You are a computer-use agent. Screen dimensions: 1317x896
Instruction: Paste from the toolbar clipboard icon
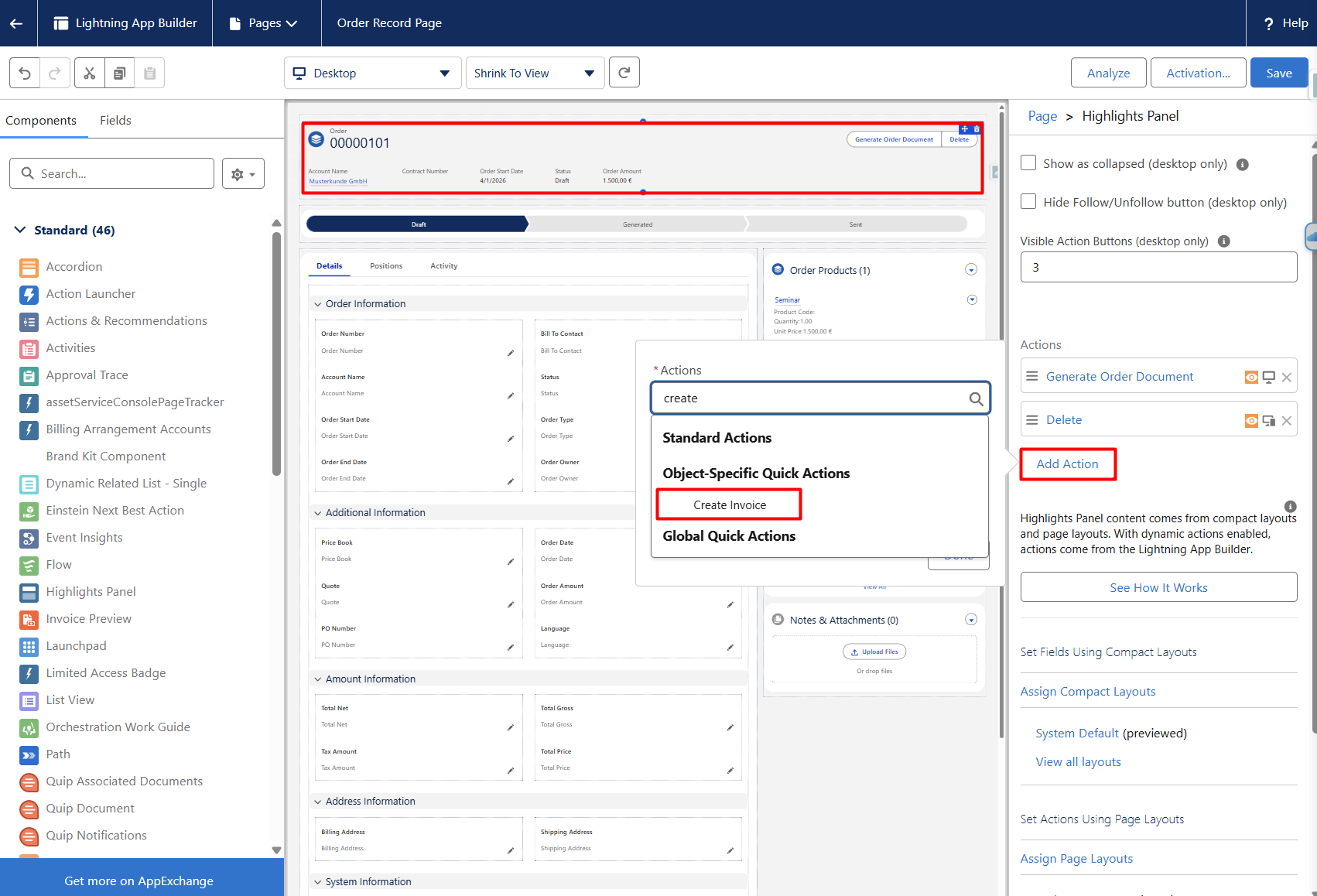[x=149, y=74]
